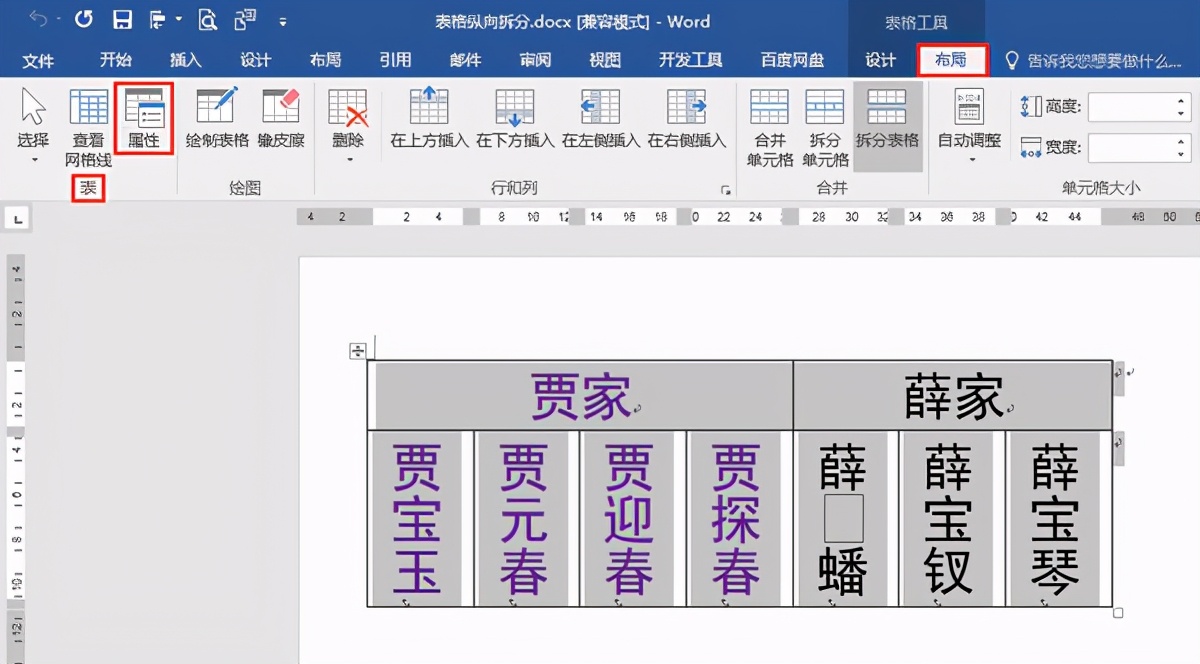Switch to the Insert (插入) ribbon tab
Image resolution: width=1200 pixels, height=664 pixels.
pyautogui.click(x=185, y=61)
